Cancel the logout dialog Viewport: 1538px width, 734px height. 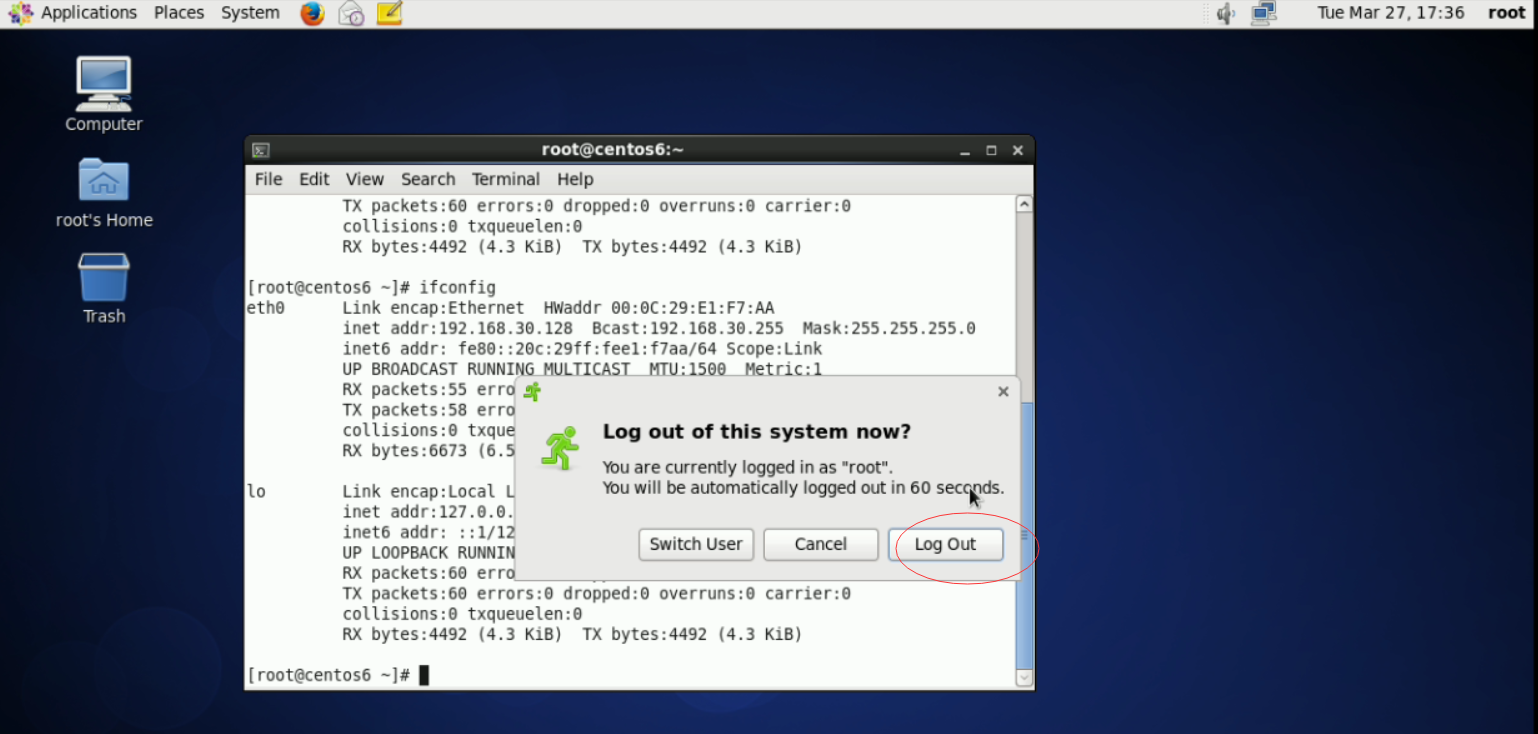[820, 544]
